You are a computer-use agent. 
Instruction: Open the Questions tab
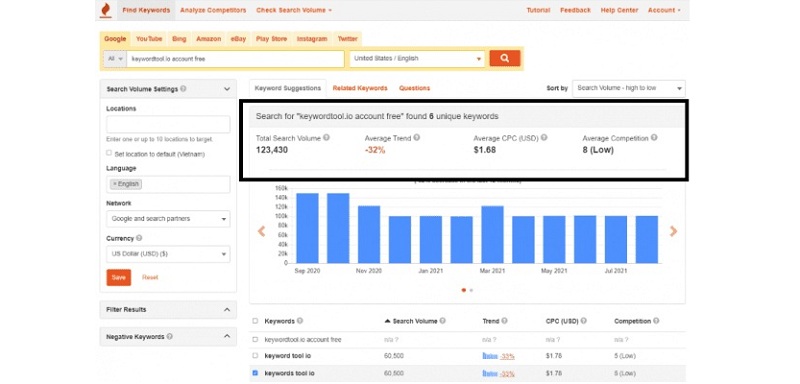[x=414, y=88]
